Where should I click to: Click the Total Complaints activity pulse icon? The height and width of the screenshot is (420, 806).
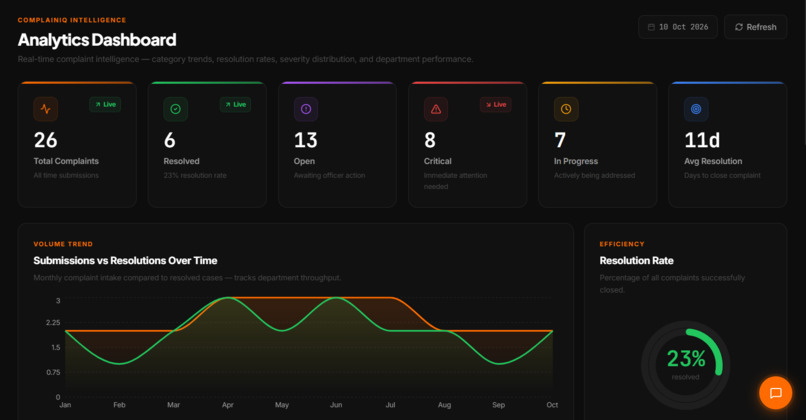click(x=46, y=109)
